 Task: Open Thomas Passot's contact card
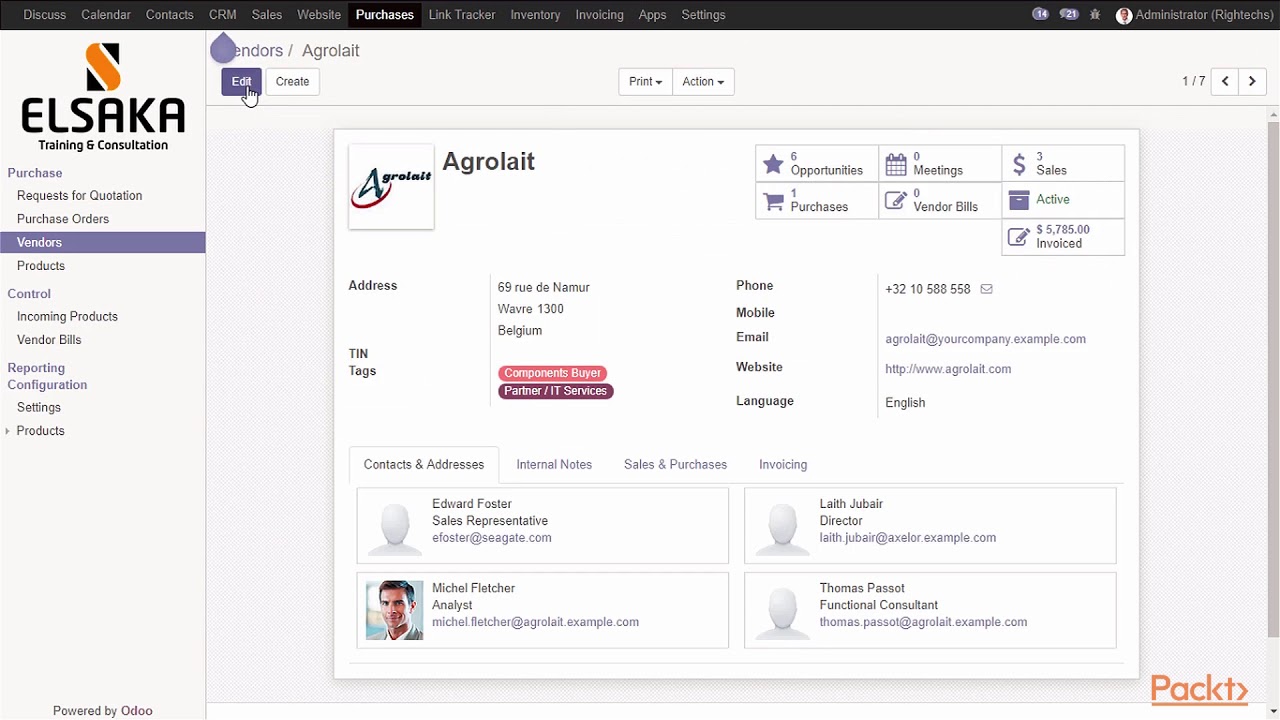(x=930, y=610)
